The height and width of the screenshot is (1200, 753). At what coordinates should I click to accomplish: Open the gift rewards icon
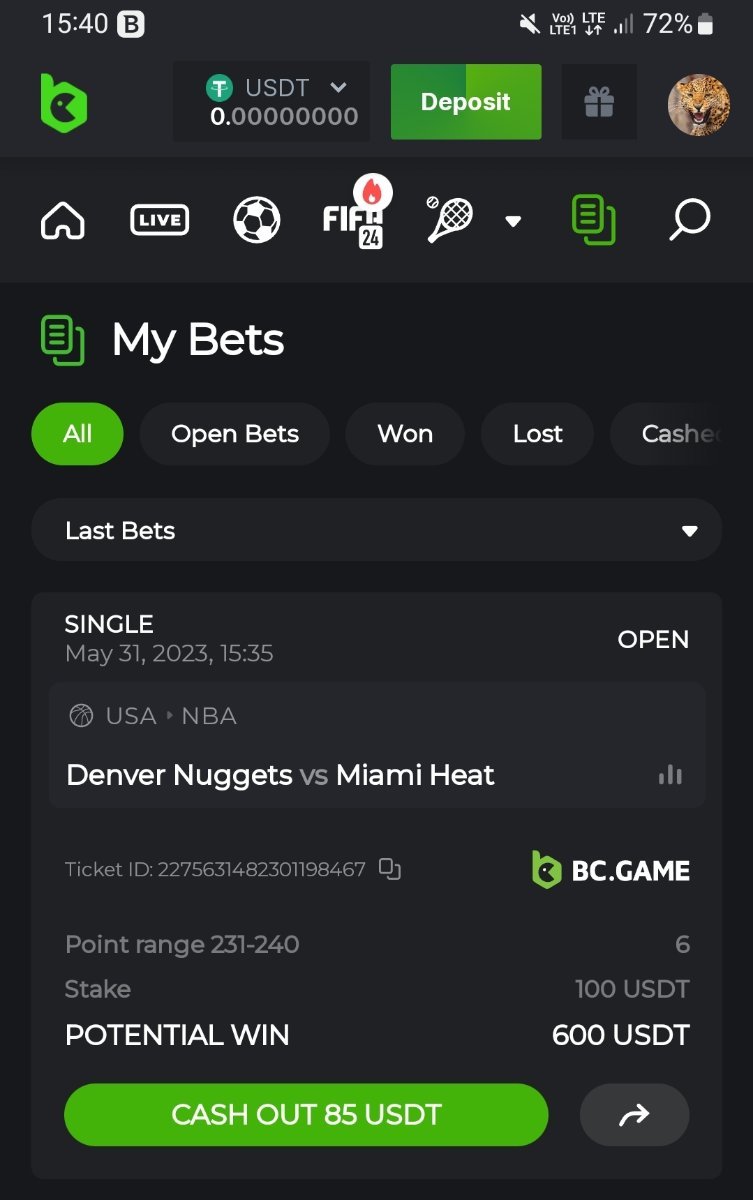point(599,102)
